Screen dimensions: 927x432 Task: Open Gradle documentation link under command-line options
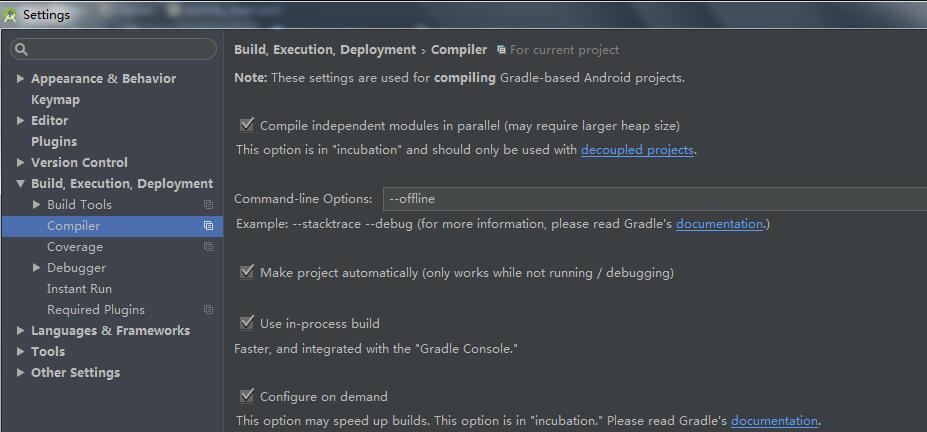719,224
